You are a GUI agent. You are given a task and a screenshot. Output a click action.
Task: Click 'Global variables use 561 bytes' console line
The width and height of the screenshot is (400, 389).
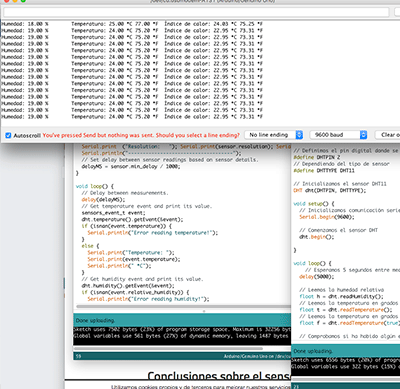pyautogui.click(x=182, y=336)
